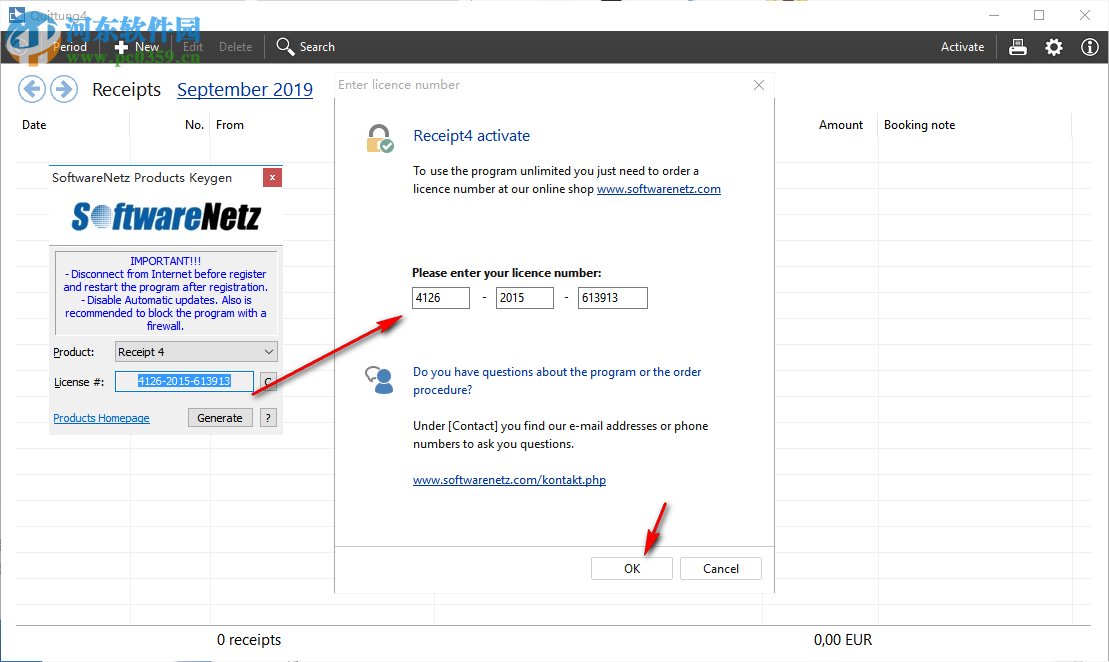Open the Product dropdown showing Receipt 4

[x=195, y=351]
